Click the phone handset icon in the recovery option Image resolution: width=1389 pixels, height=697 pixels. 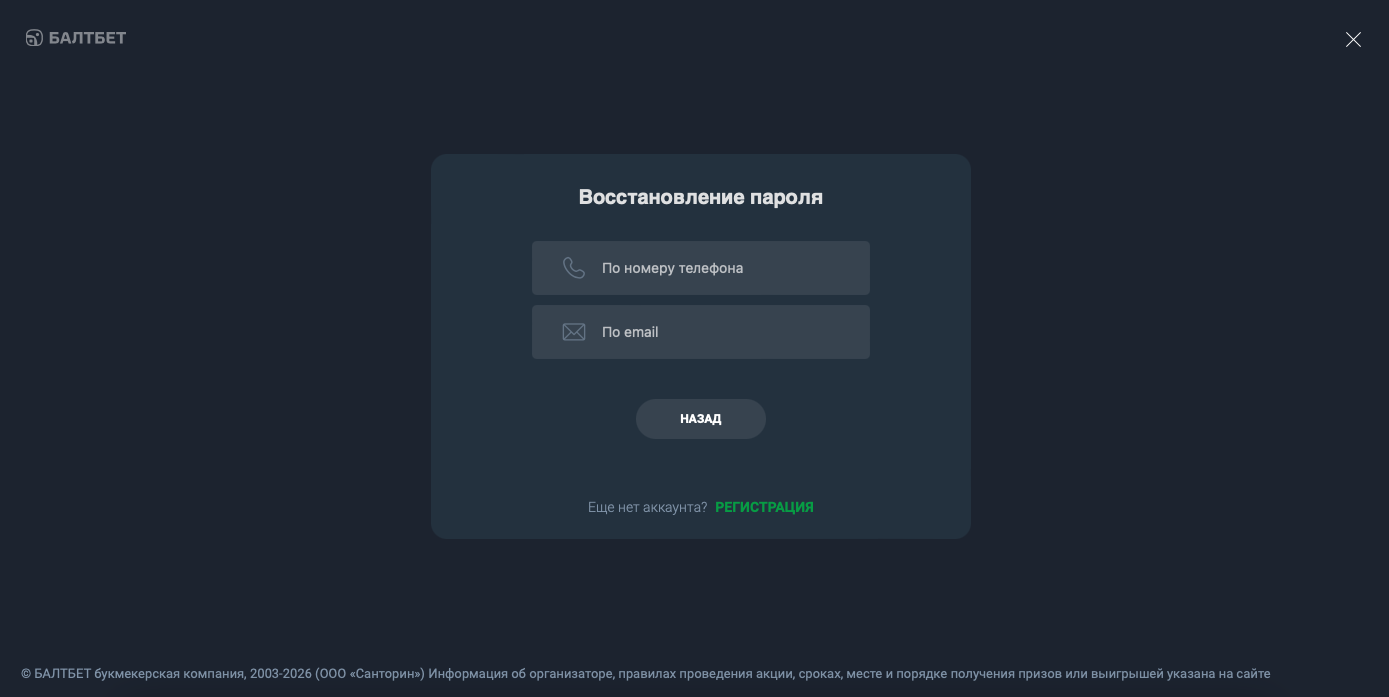tap(574, 268)
